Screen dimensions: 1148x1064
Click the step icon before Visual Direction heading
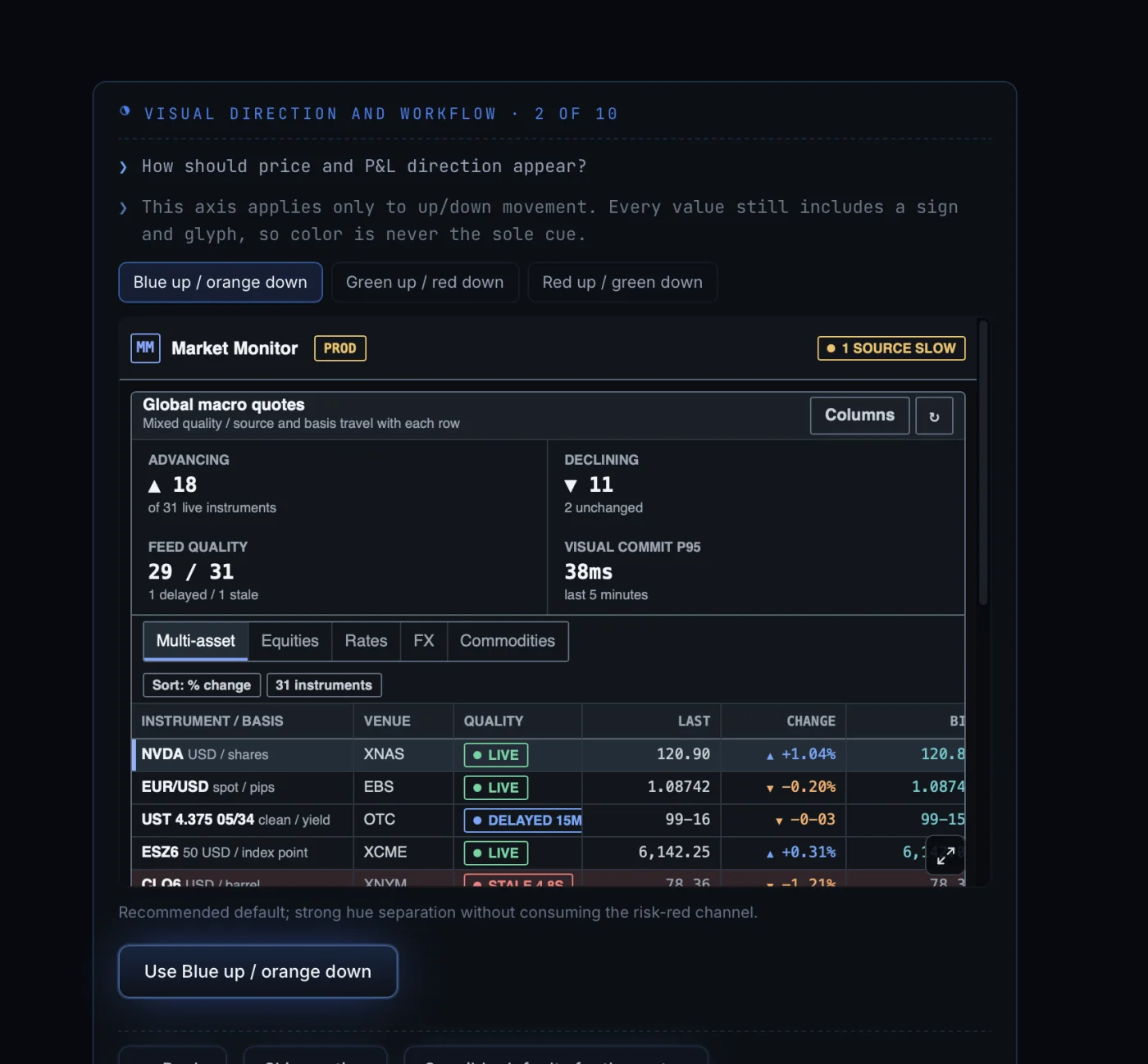(125, 111)
